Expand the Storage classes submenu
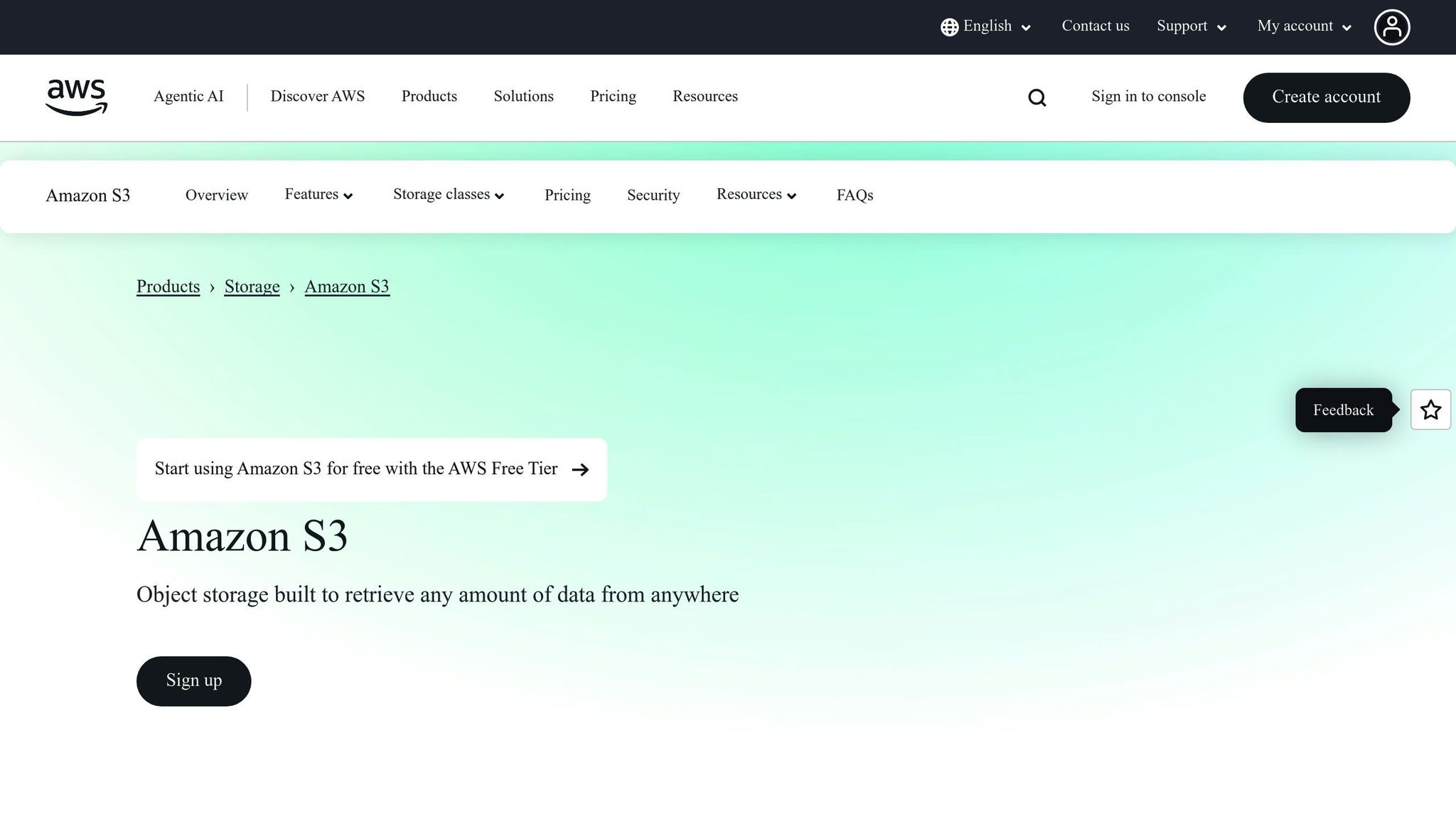1456x819 pixels. click(449, 195)
